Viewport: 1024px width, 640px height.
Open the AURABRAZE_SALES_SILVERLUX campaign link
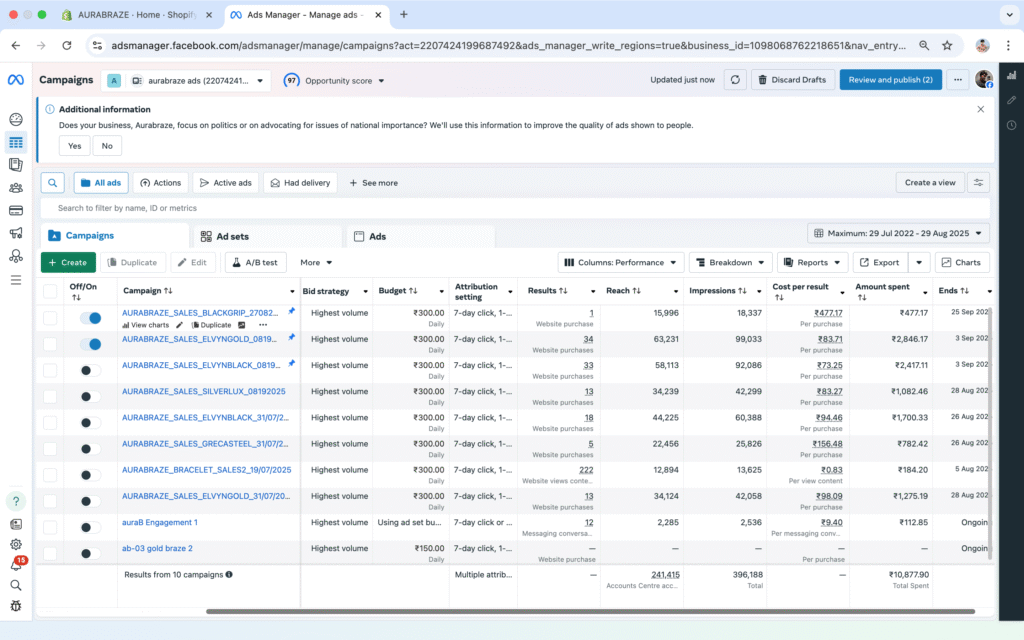pos(203,391)
